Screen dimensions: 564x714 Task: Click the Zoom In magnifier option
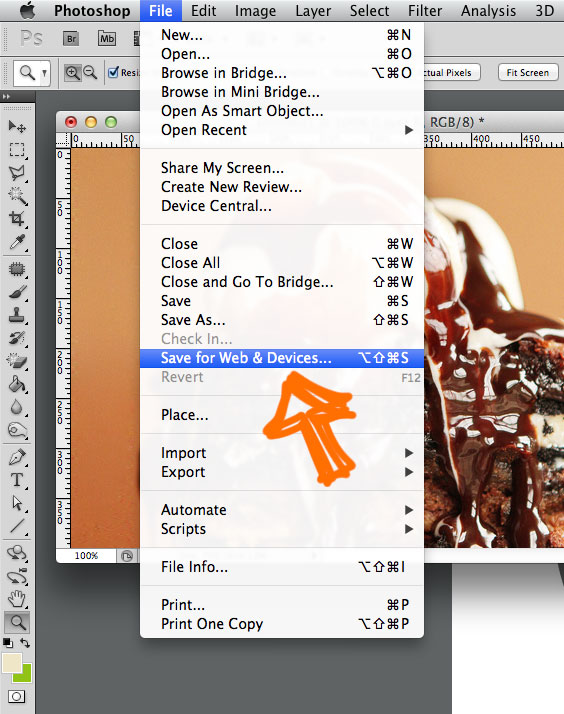(72, 72)
